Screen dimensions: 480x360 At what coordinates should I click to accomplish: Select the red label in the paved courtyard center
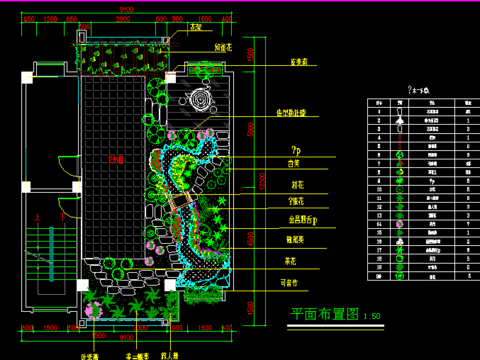pyautogui.click(x=116, y=160)
